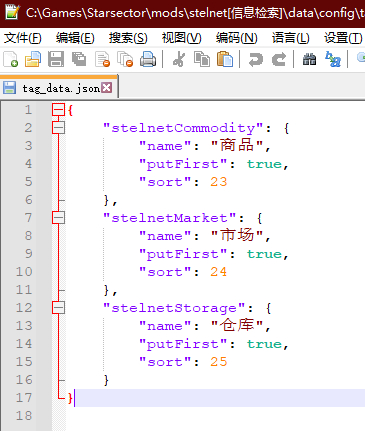The height and width of the screenshot is (431, 365).
Task: Click the Save All toolbar icon
Action: coord(79,59)
